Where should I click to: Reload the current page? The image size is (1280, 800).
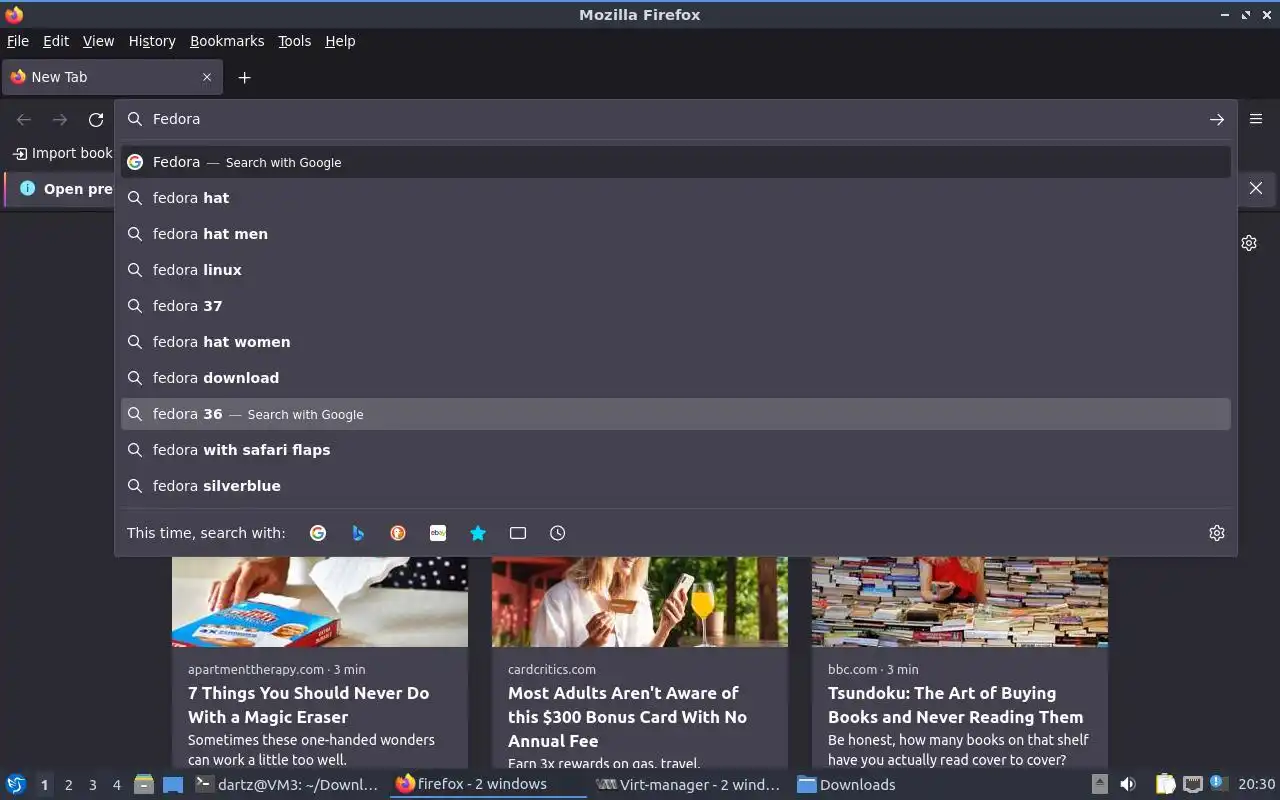[x=96, y=119]
